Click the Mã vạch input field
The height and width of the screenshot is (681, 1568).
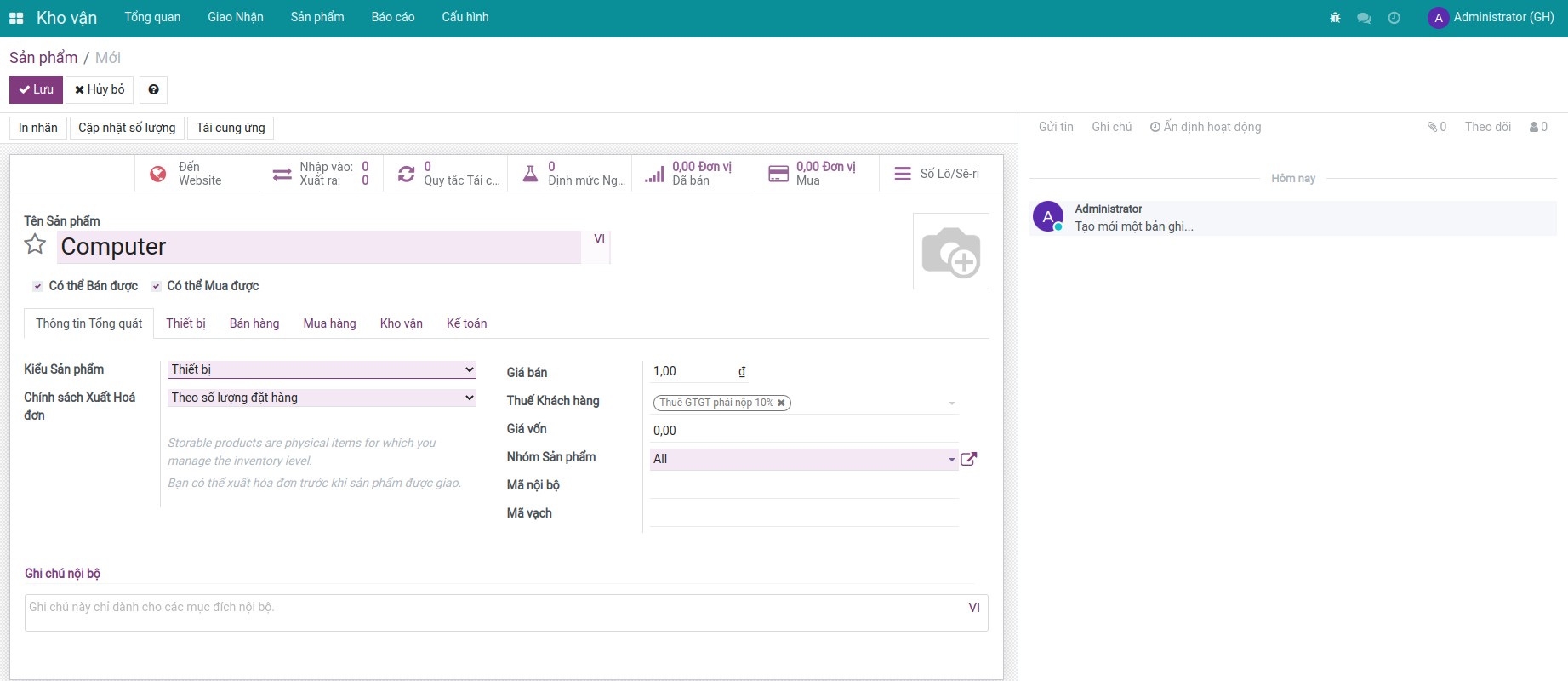(x=803, y=513)
